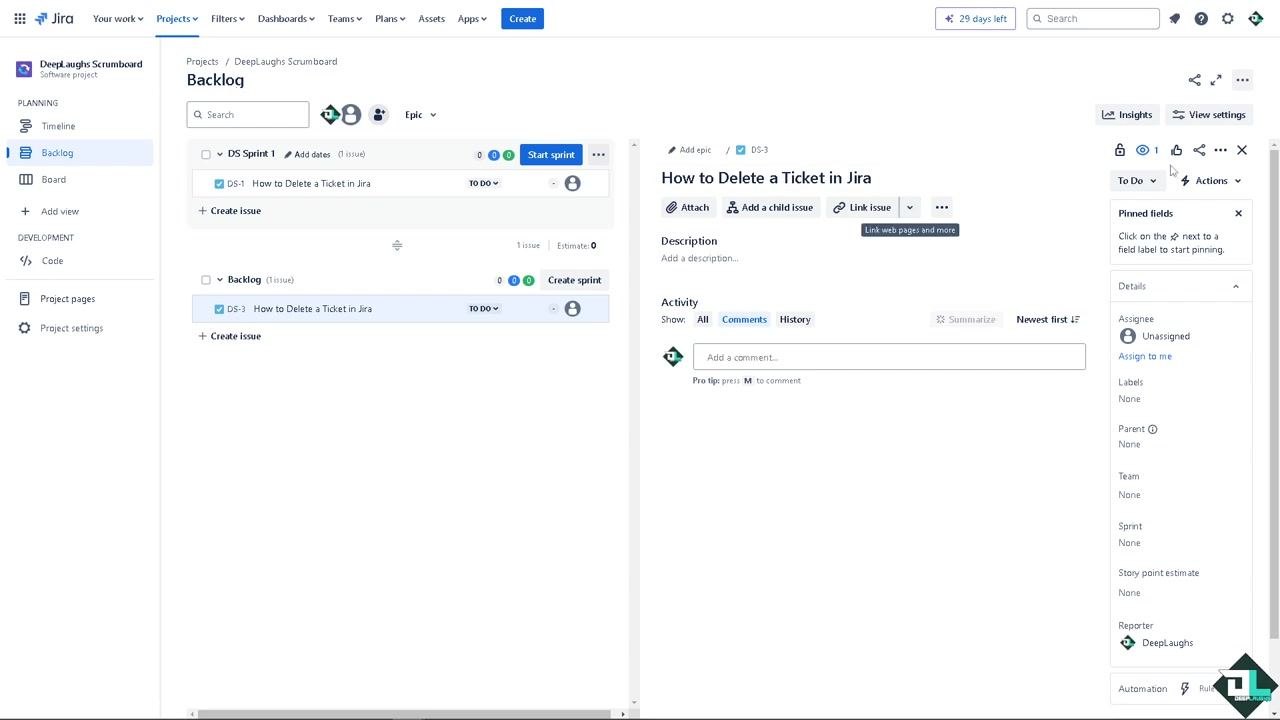Show History activity tab
This screenshot has width=1280, height=720.
click(x=795, y=320)
